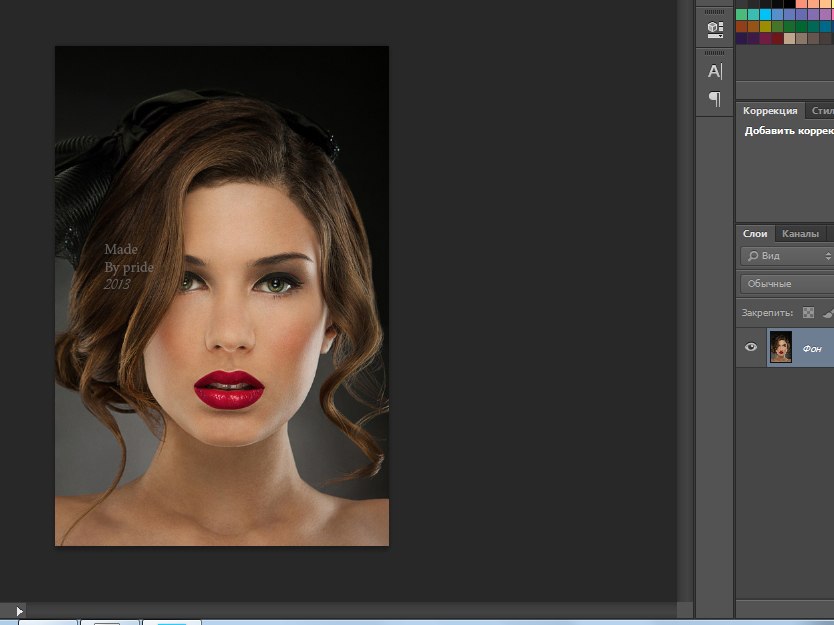Select the Фон layer by its name
The image size is (834, 625).
tap(812, 348)
